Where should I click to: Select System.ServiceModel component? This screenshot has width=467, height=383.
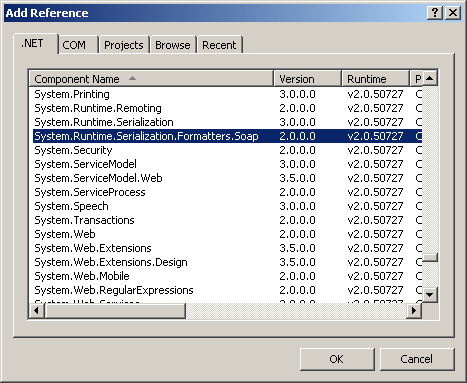227,164
